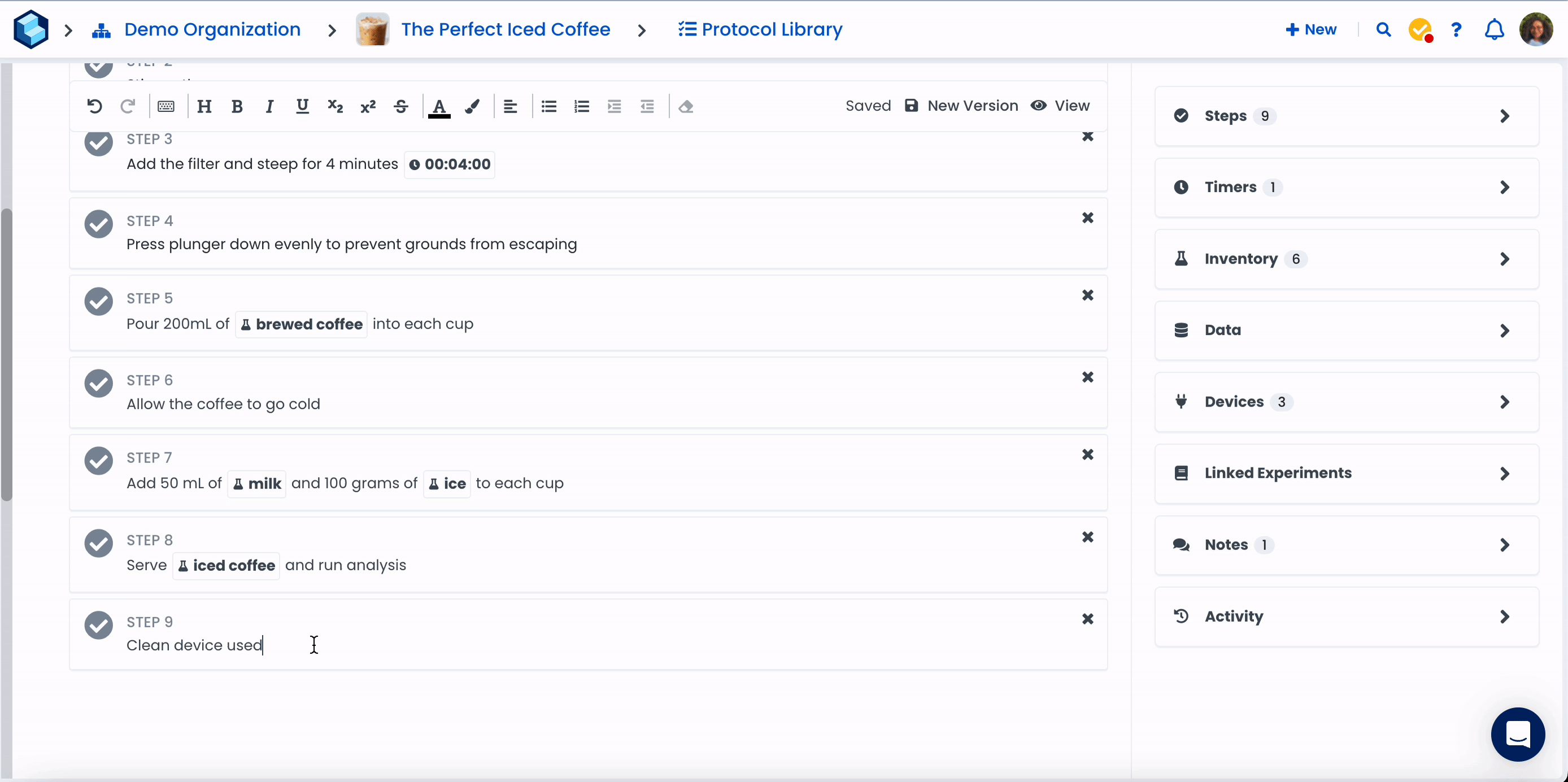Insert a bulleted list
This screenshot has height=782, width=1568.
click(x=548, y=107)
